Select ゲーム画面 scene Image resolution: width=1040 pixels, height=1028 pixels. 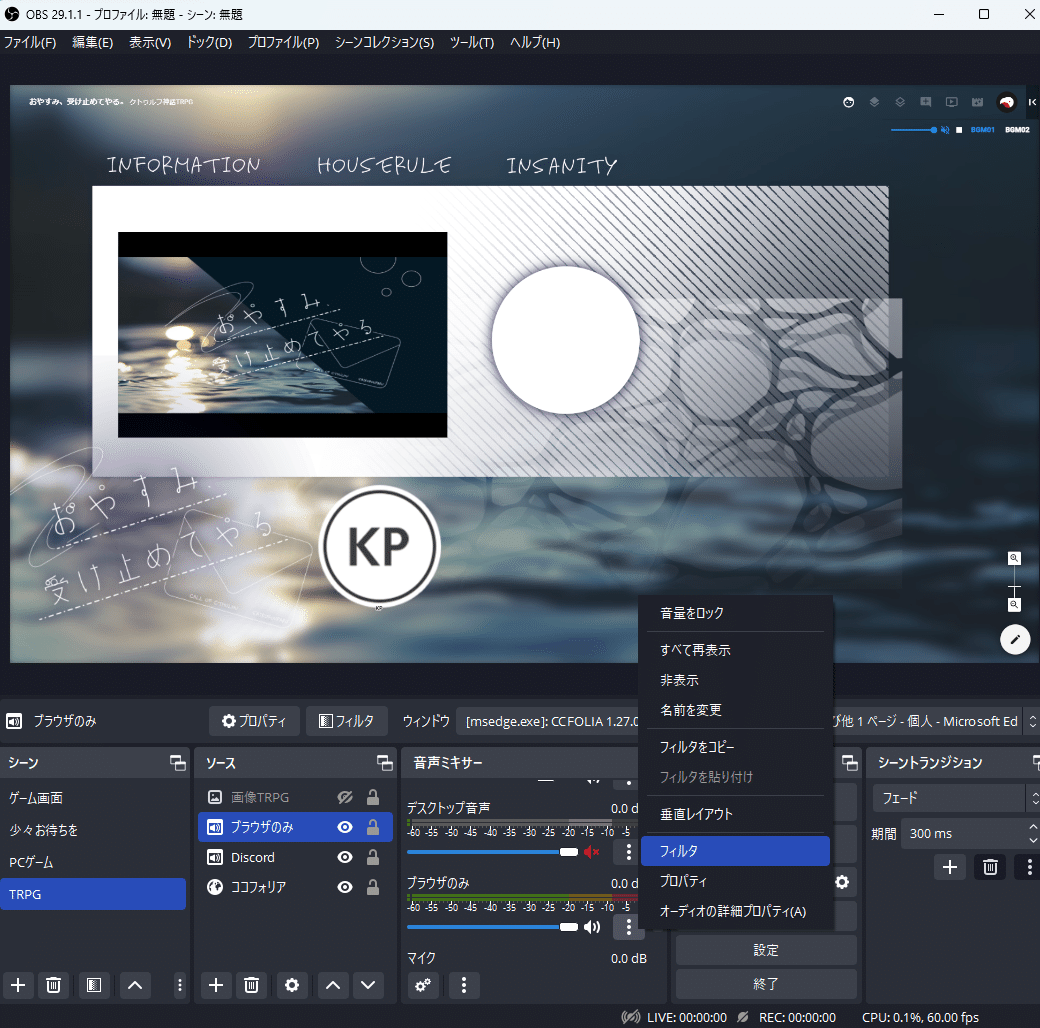click(93, 798)
